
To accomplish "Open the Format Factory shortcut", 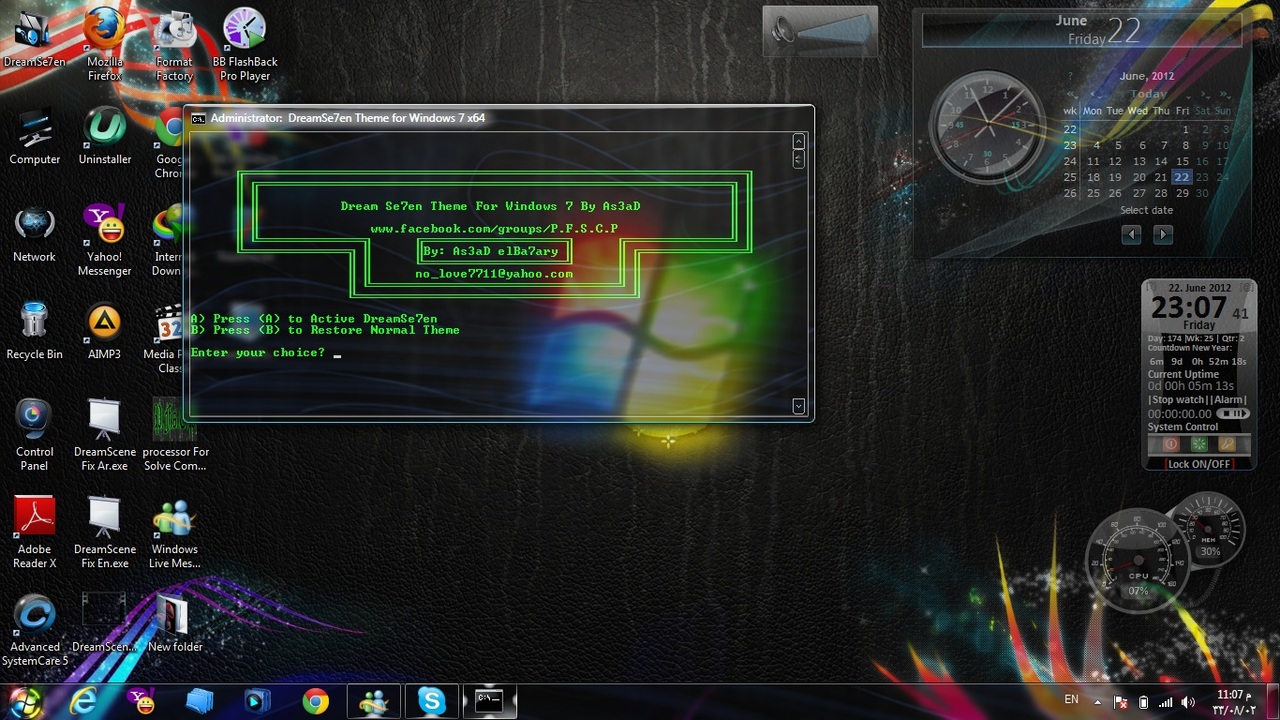I will click(174, 44).
